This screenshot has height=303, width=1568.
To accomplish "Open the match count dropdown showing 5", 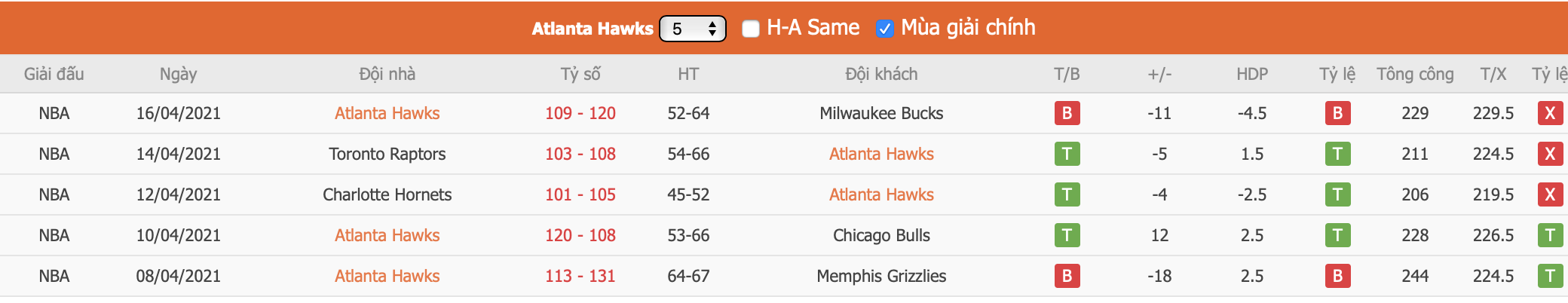I will (x=692, y=29).
